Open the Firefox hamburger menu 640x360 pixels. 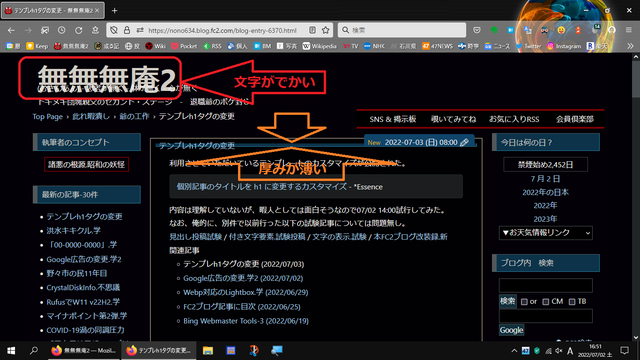(629, 30)
